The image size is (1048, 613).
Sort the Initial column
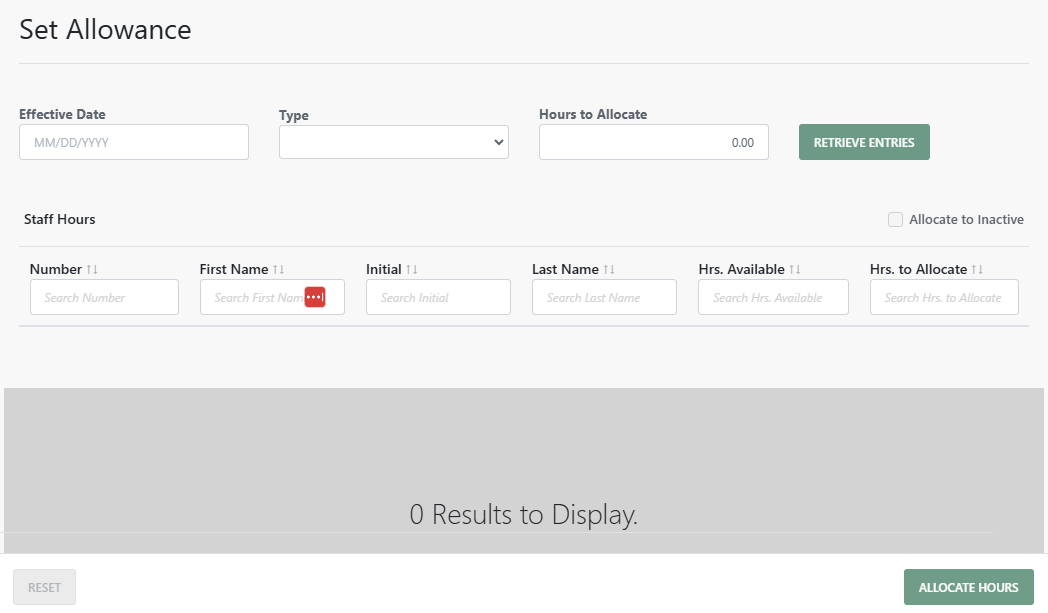pos(412,268)
